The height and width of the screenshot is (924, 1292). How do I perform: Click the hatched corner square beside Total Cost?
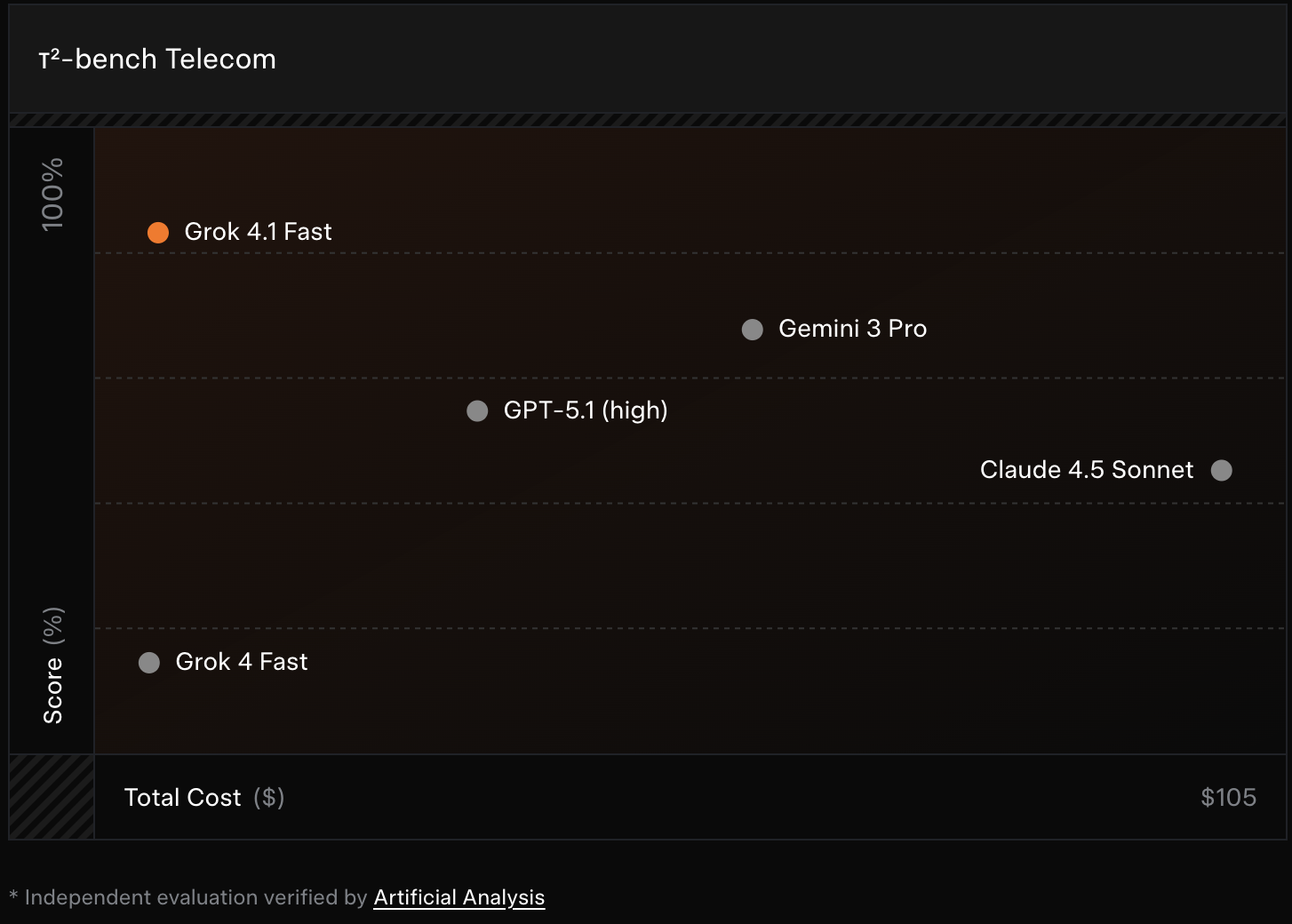[x=52, y=797]
